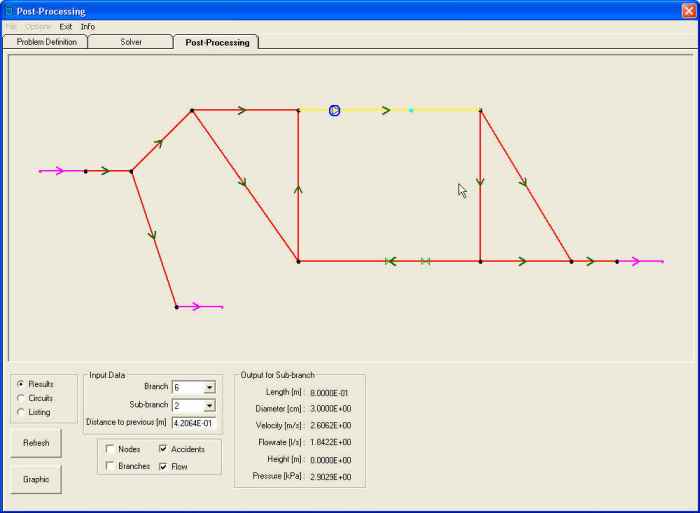Open the Info menu

point(88,26)
